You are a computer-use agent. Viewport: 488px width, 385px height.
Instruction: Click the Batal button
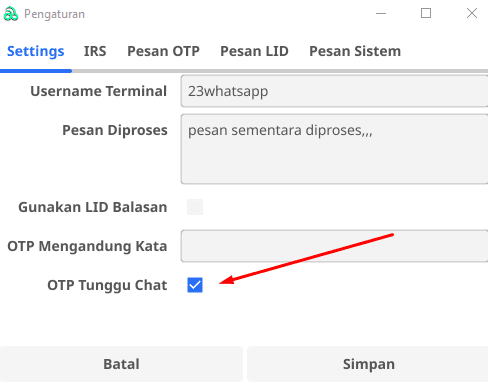[x=121, y=364]
